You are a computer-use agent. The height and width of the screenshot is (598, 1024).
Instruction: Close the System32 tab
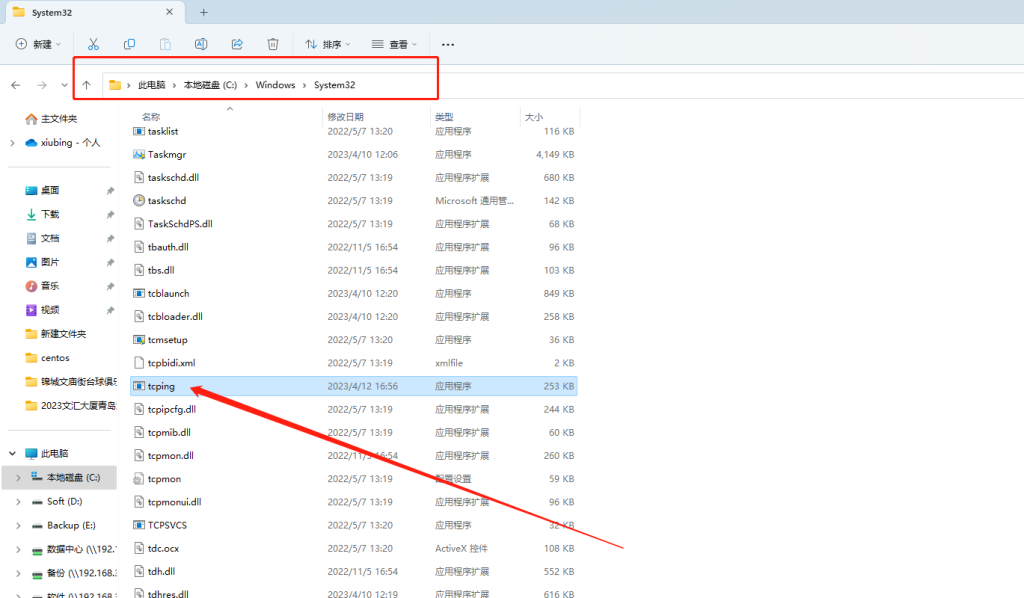point(170,12)
